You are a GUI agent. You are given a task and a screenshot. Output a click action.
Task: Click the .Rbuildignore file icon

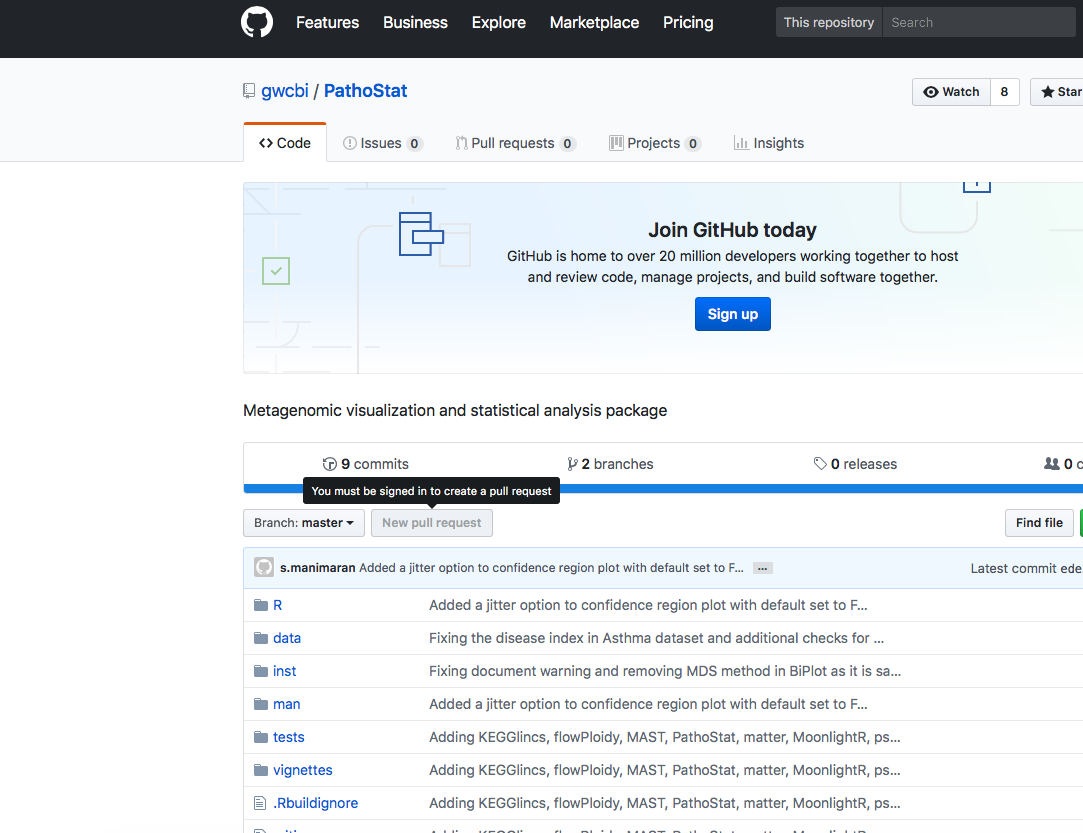(260, 803)
